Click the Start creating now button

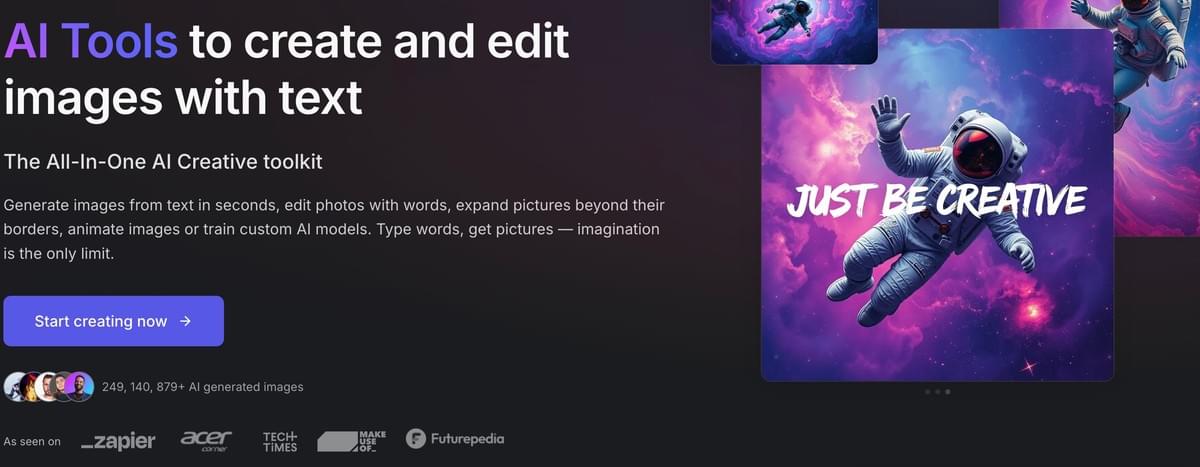point(113,321)
